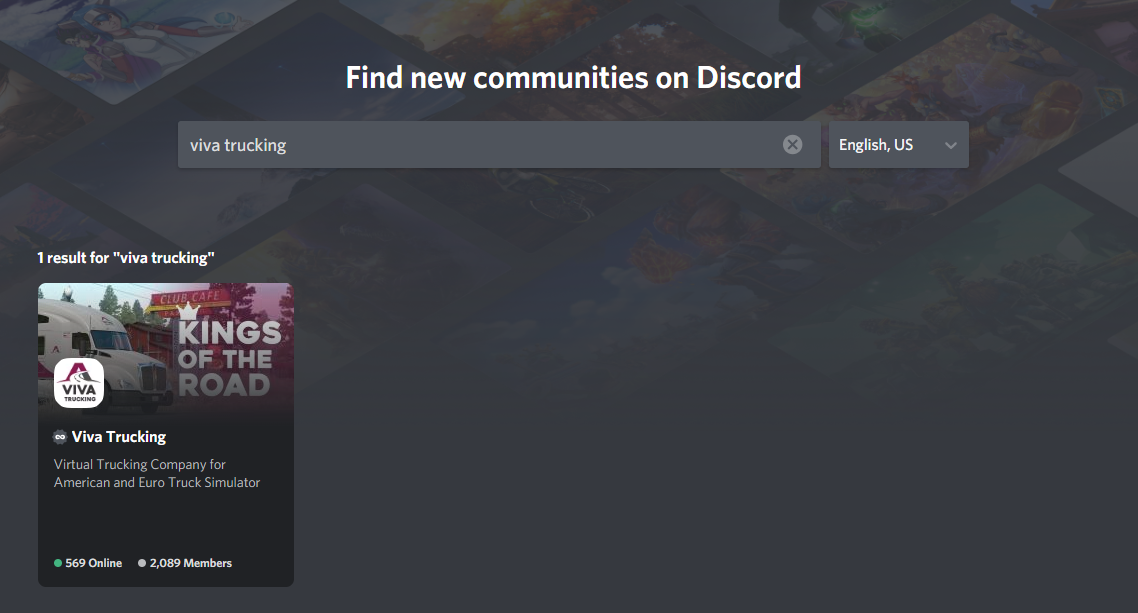Click the crown icon on the banner

[189, 311]
